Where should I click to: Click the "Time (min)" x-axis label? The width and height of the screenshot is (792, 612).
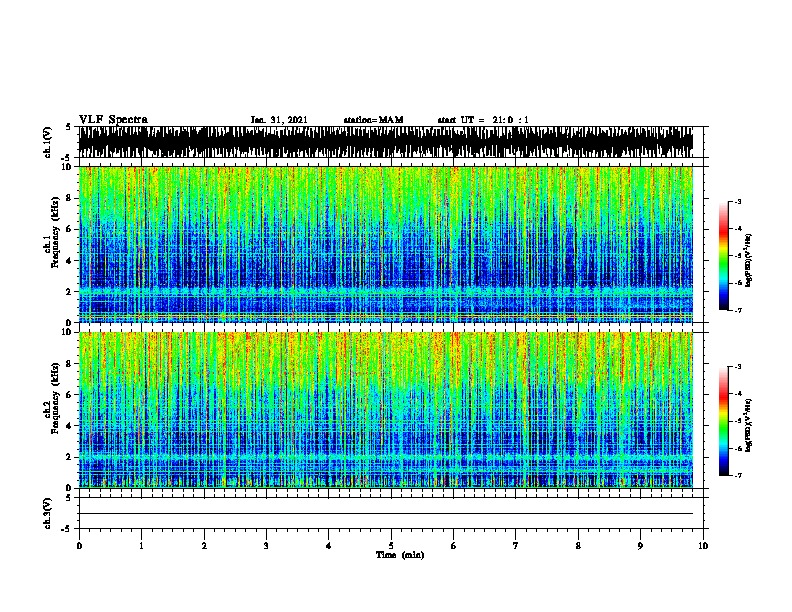400,555
